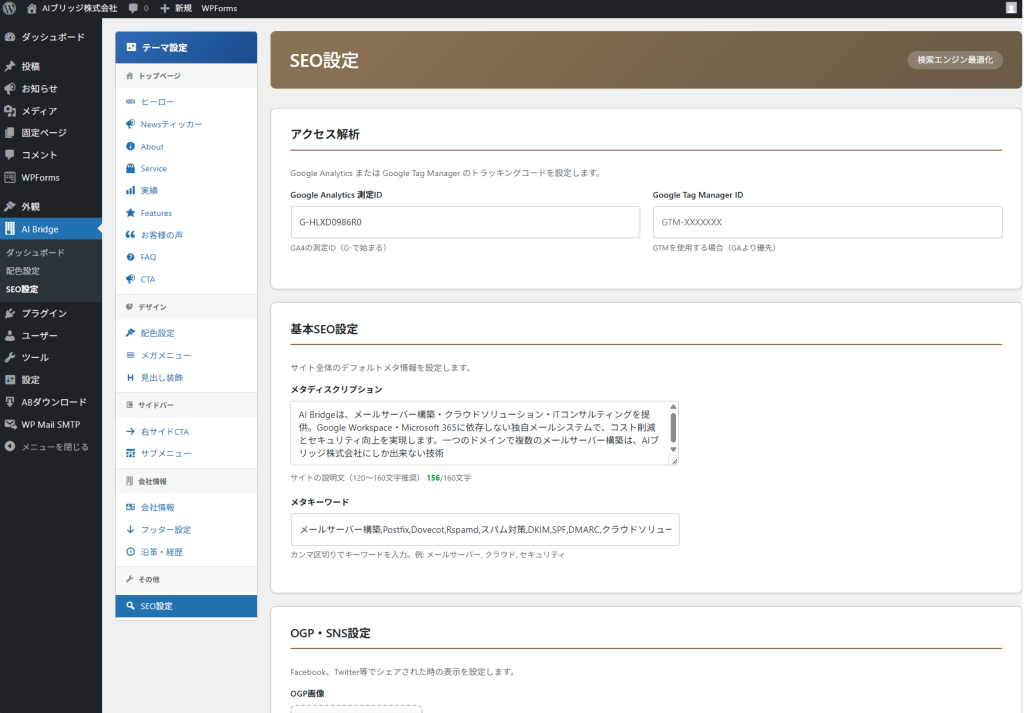Click the megaphone icon beside Newsティッカー

pyautogui.click(x=131, y=125)
